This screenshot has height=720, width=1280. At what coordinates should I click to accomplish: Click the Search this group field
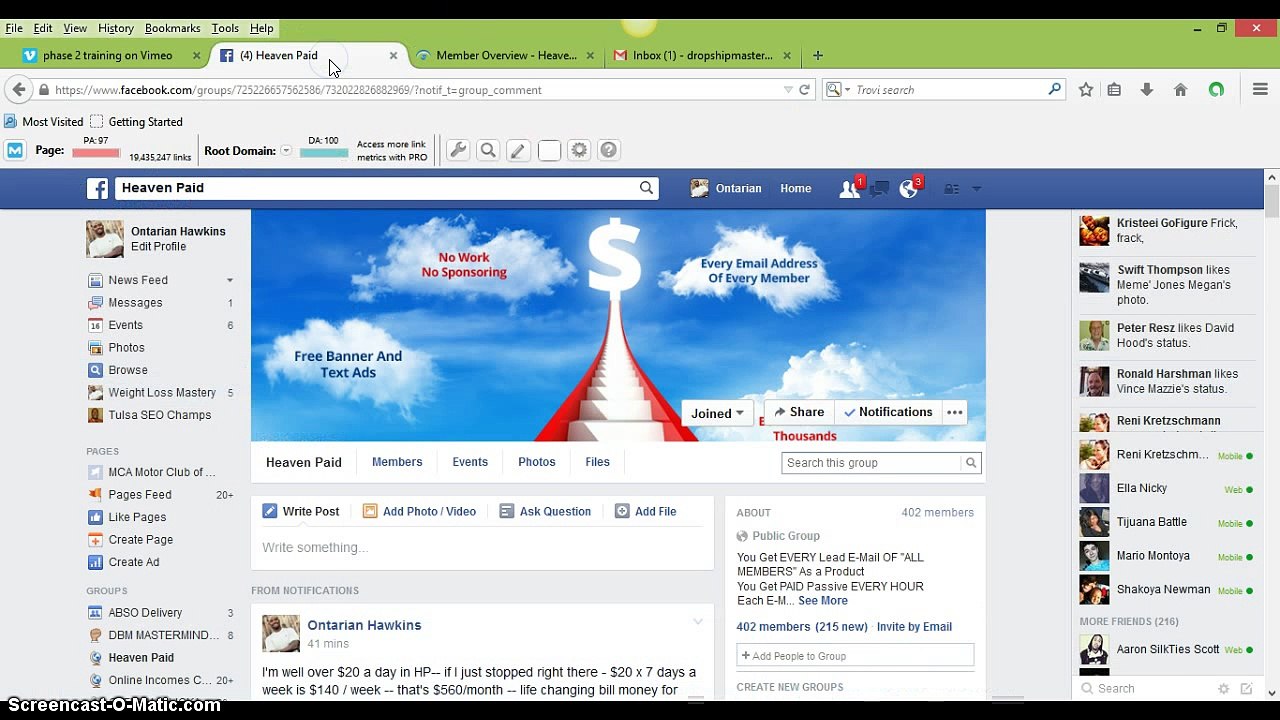pos(871,463)
